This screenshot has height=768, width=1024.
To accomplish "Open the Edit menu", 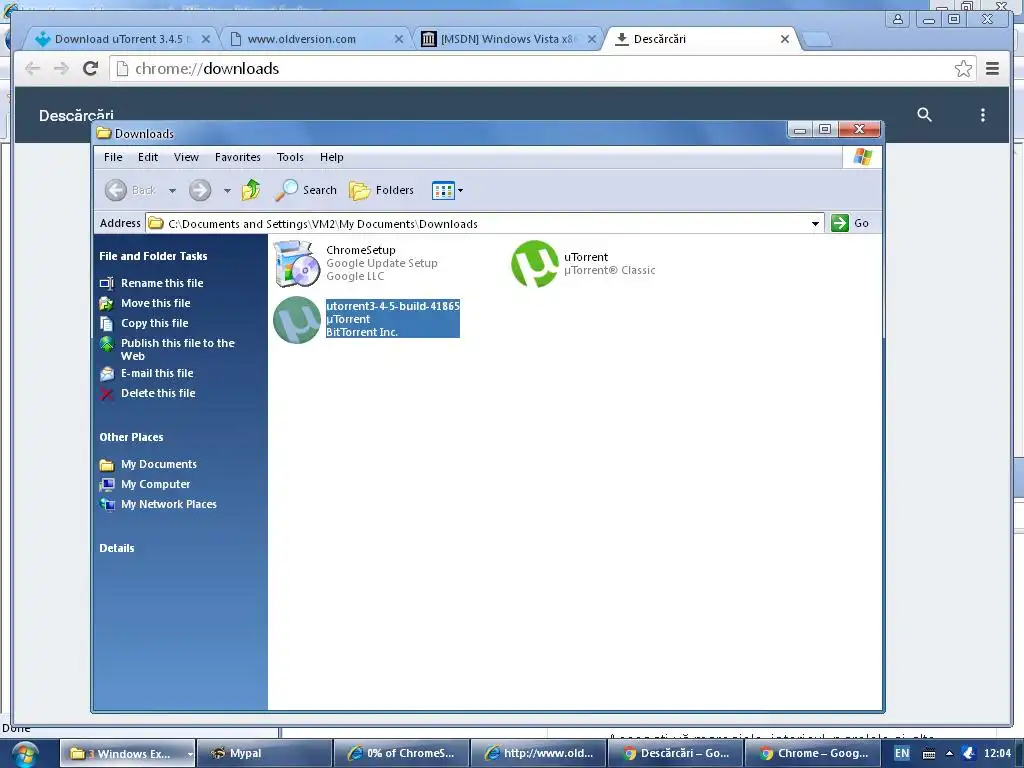I will click(x=148, y=157).
